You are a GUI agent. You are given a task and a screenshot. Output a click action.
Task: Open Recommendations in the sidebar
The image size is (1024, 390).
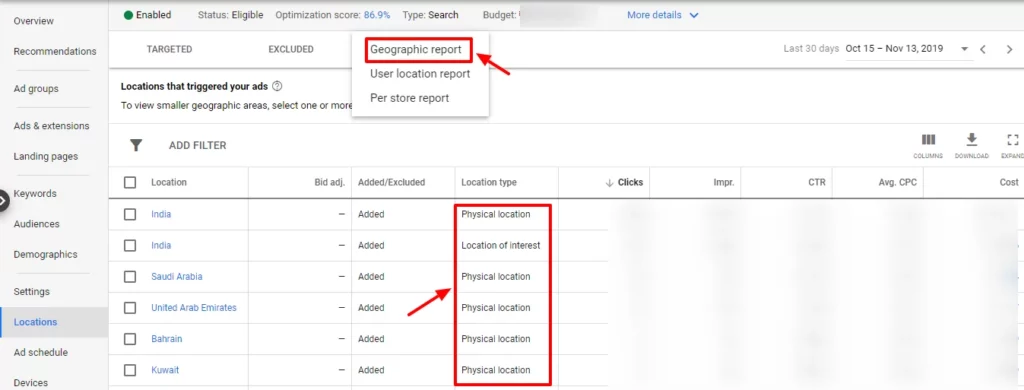[55, 51]
